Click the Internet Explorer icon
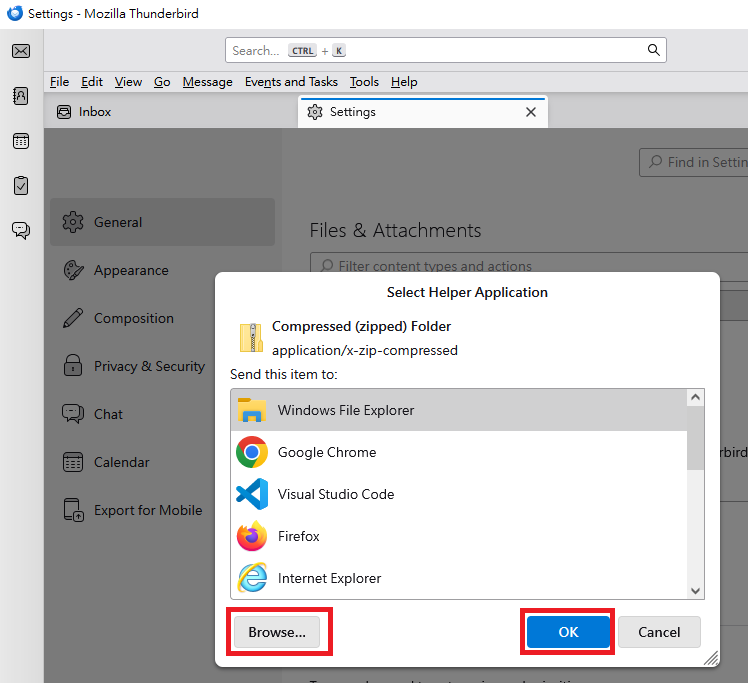748x683 pixels. (252, 578)
